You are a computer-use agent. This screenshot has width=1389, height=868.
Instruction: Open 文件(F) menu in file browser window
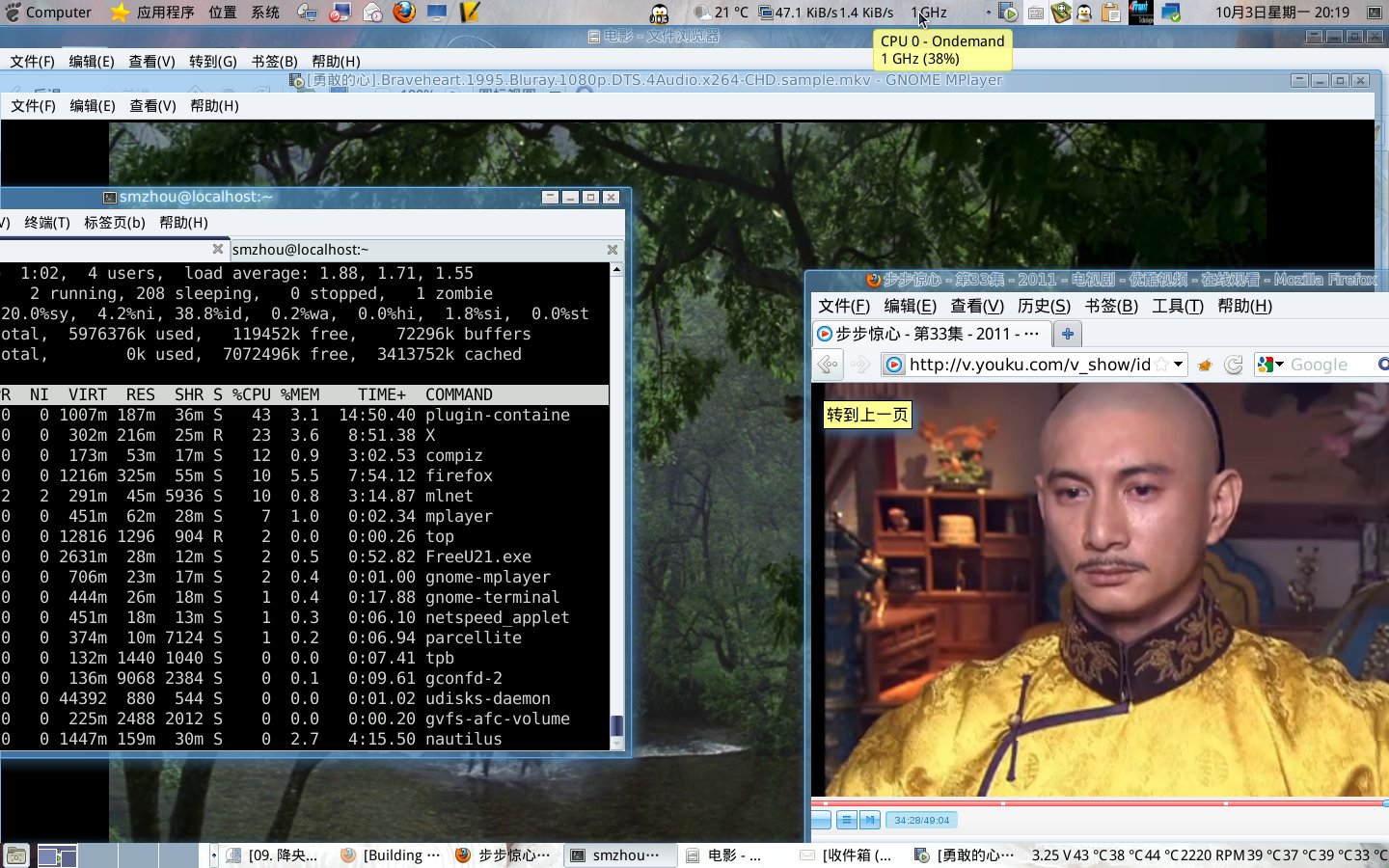pos(32,61)
